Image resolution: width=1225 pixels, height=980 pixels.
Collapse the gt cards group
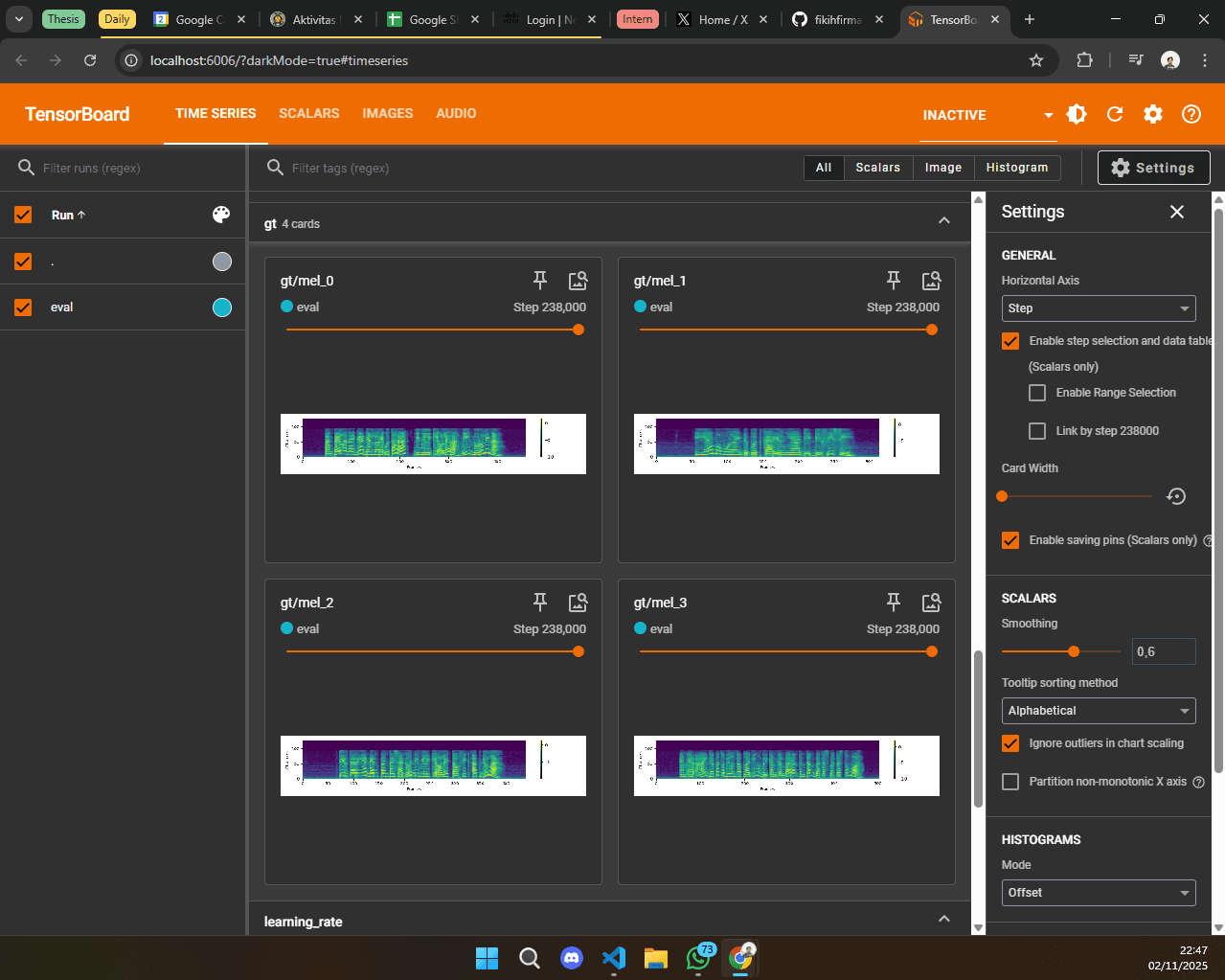pos(944,221)
